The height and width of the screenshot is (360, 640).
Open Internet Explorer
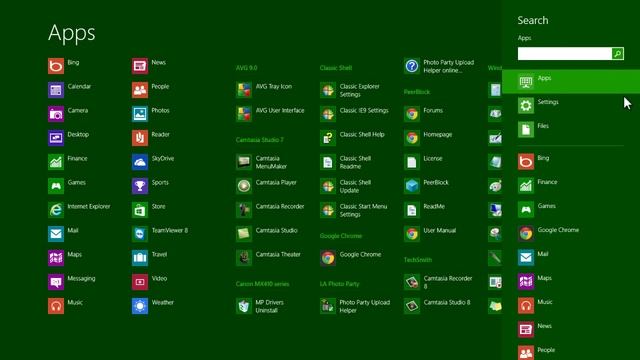(79, 210)
